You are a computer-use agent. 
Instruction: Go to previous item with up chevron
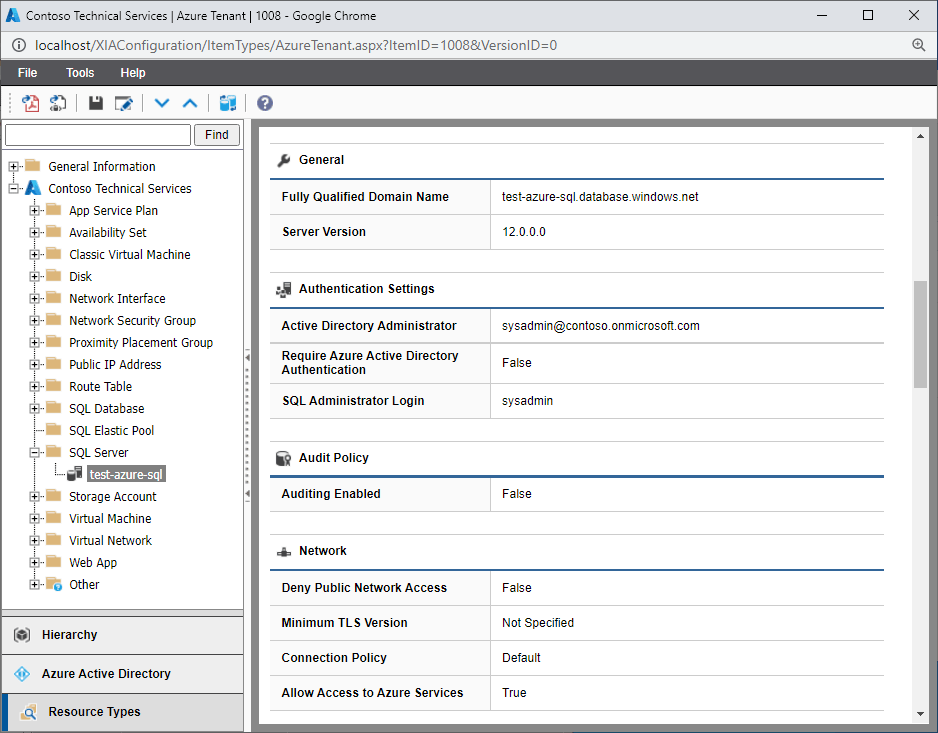[190, 104]
